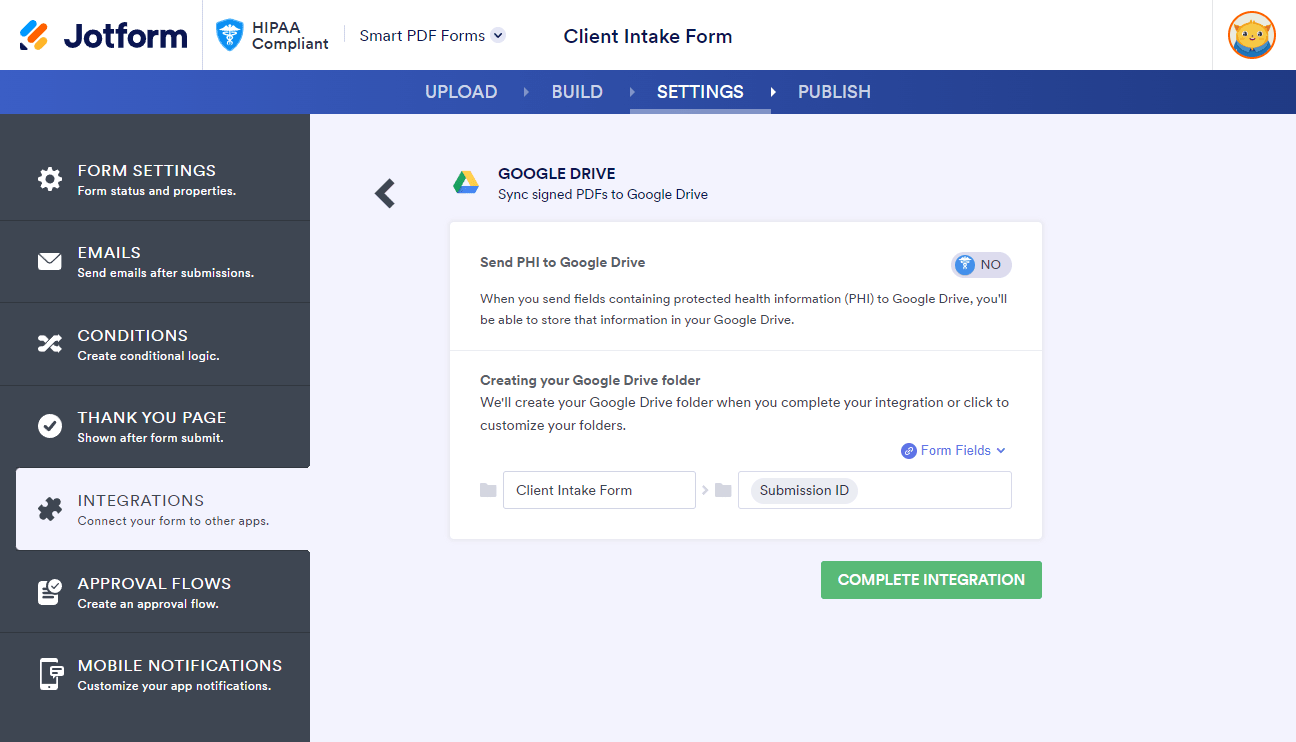This screenshot has width=1296, height=742.
Task: Click the Emails envelope icon
Action: [49, 262]
